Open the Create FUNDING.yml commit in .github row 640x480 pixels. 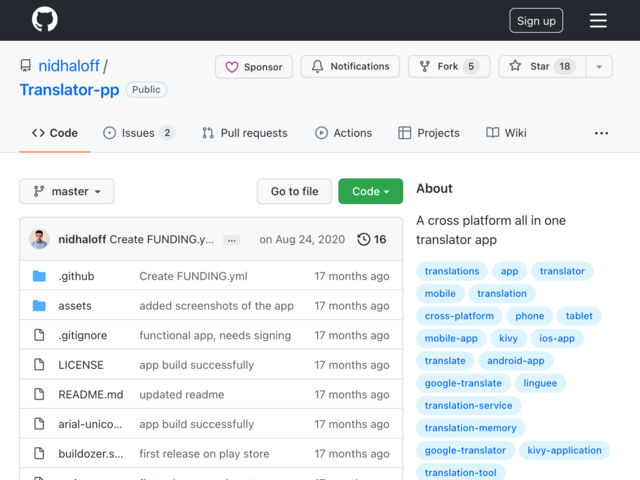tap(193, 276)
